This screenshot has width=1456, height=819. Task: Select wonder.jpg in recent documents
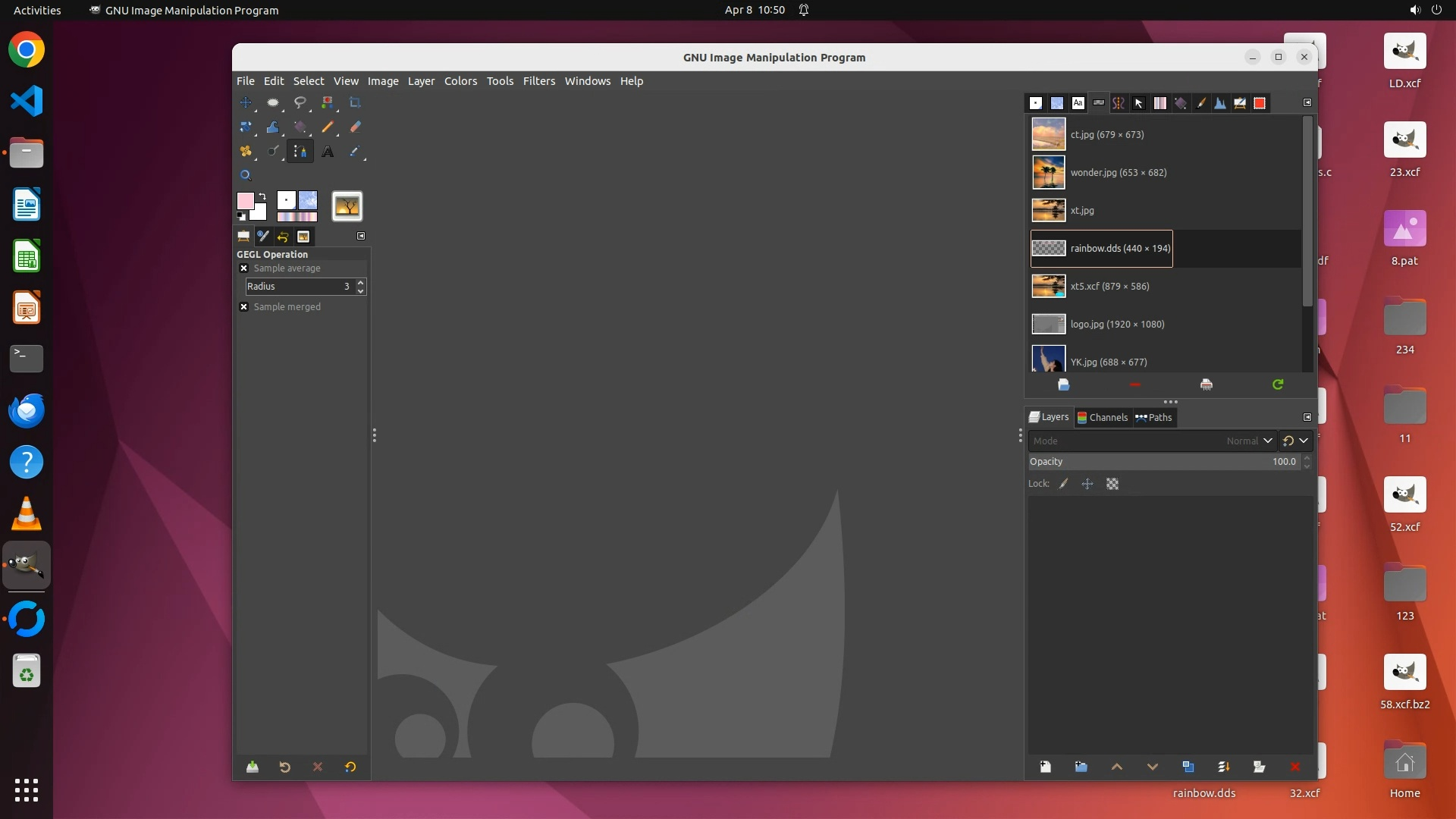coord(1118,173)
